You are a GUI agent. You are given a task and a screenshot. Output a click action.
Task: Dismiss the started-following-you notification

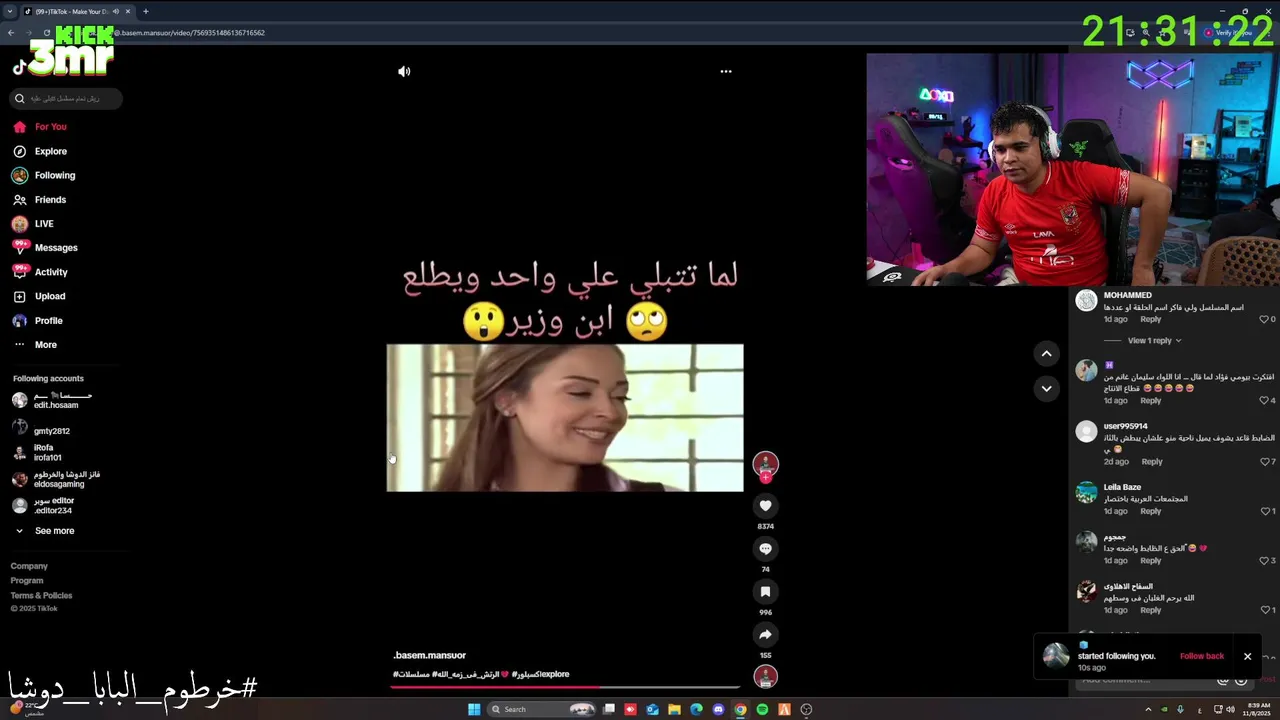coord(1247,656)
